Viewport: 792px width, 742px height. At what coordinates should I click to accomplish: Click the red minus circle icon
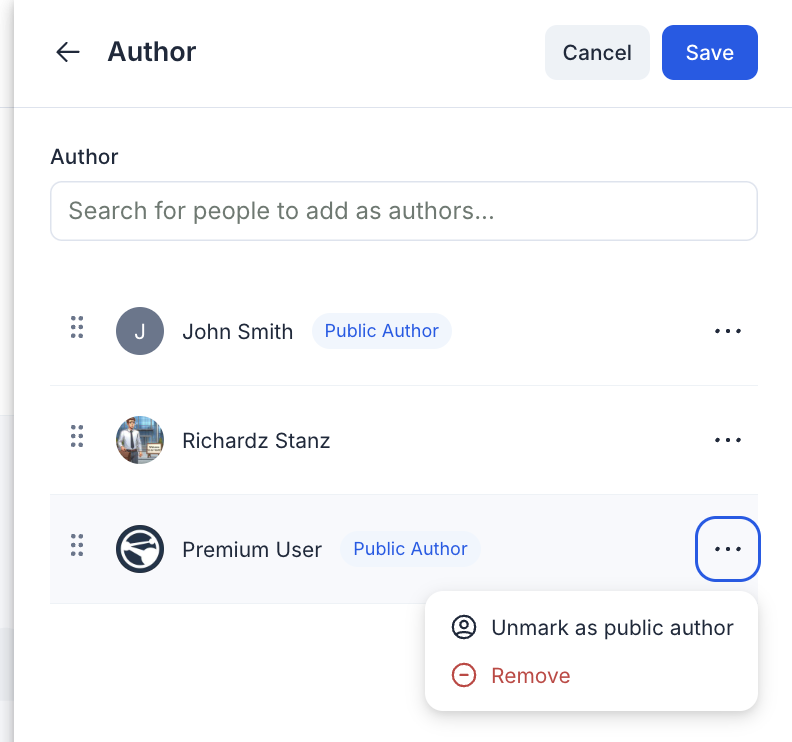click(x=464, y=675)
